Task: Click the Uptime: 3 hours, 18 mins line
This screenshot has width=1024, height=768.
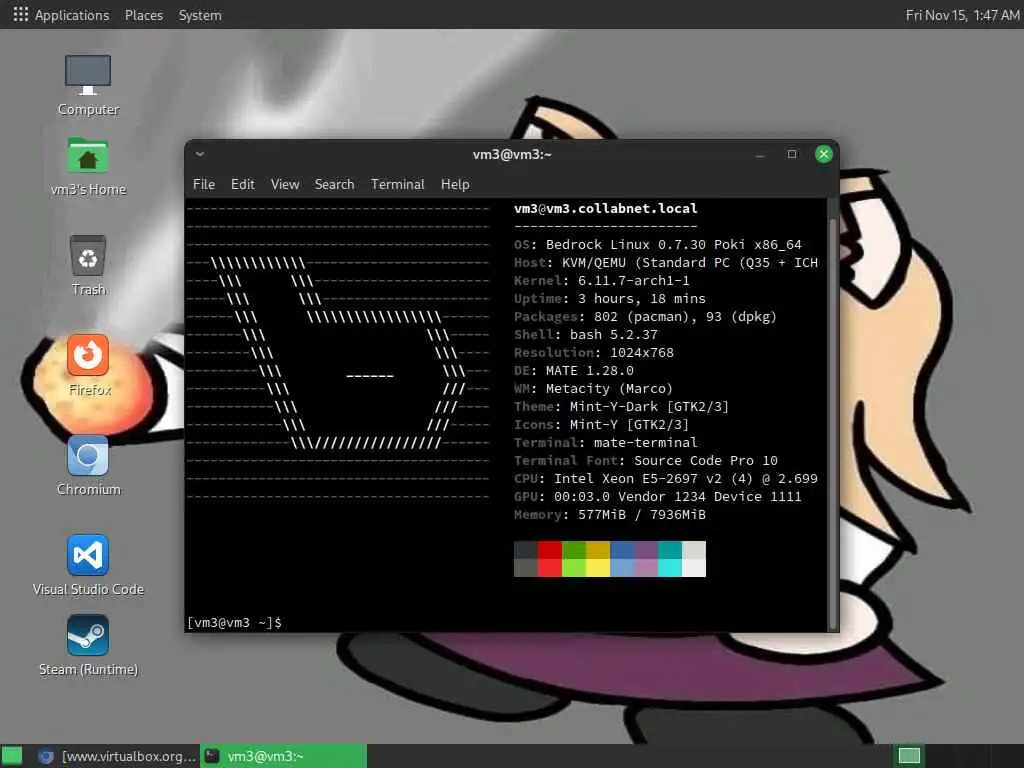Action: click(x=610, y=298)
